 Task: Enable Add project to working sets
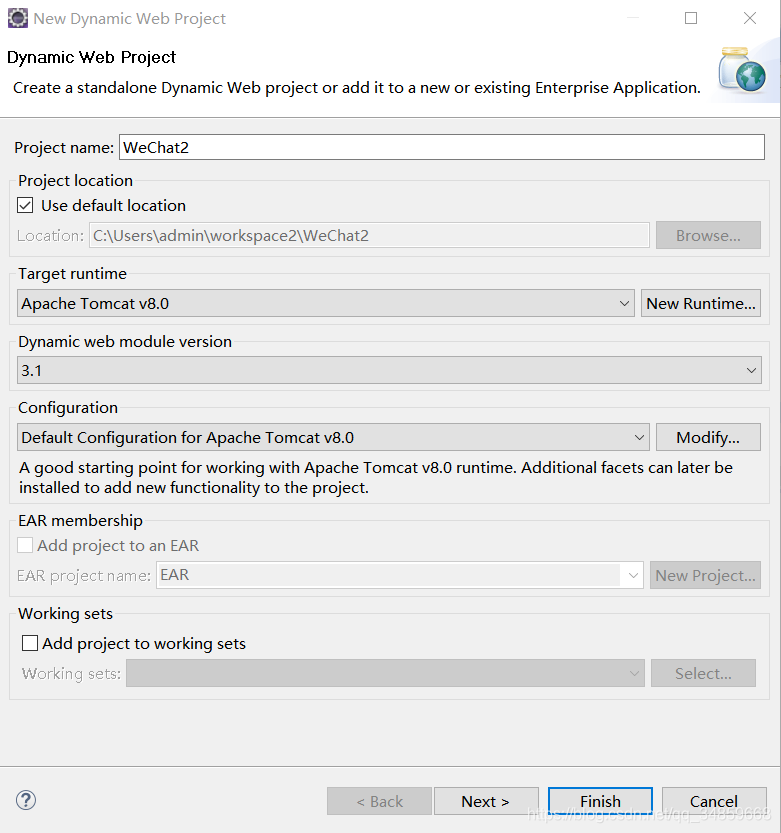(x=30, y=643)
